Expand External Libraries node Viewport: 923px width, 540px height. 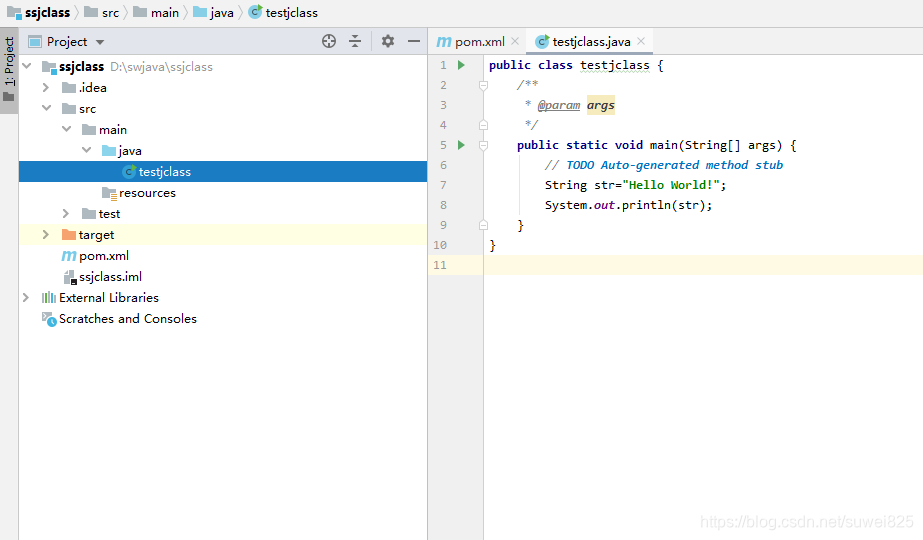[26, 297]
